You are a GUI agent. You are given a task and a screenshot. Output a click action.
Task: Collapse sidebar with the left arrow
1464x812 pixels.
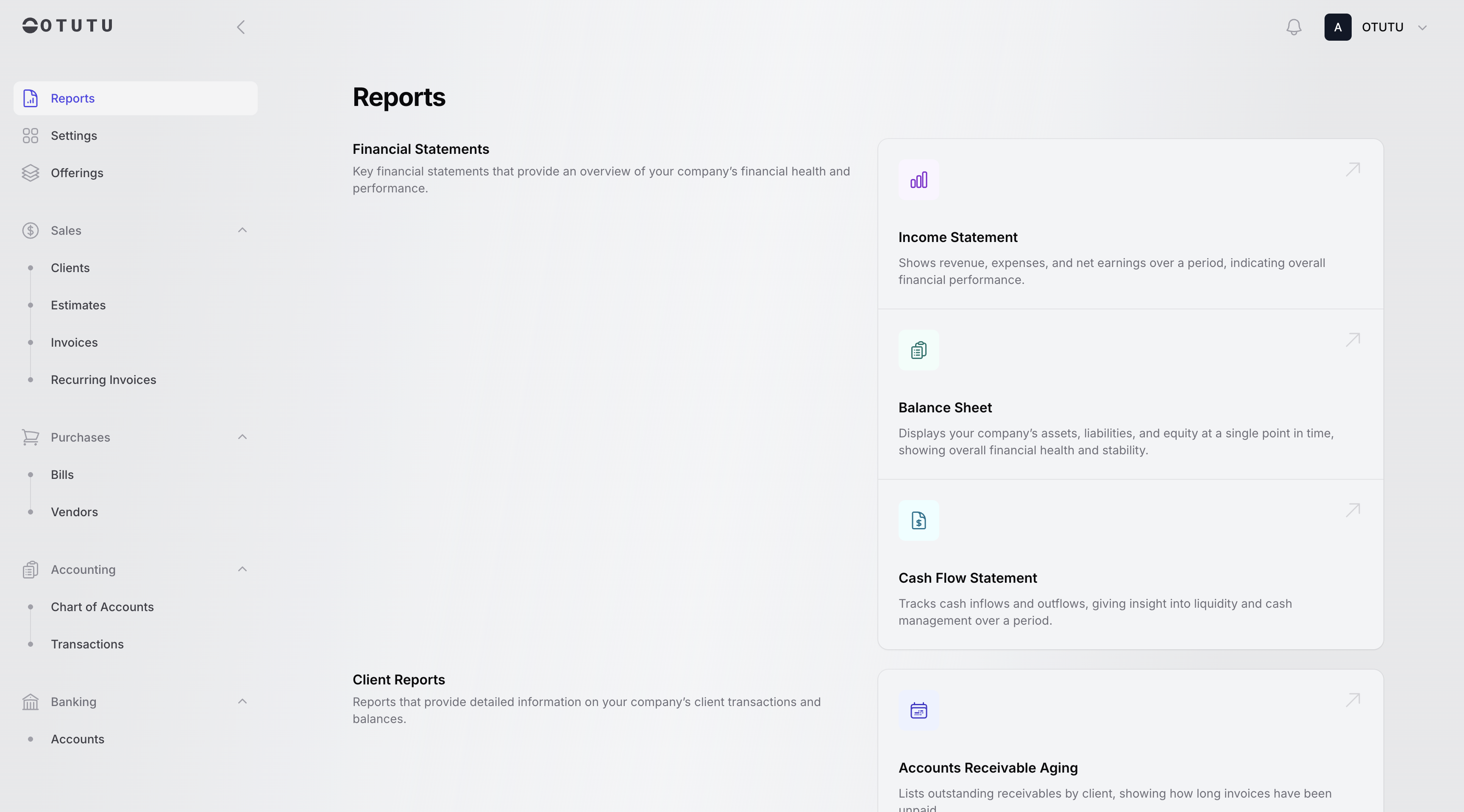pyautogui.click(x=241, y=27)
